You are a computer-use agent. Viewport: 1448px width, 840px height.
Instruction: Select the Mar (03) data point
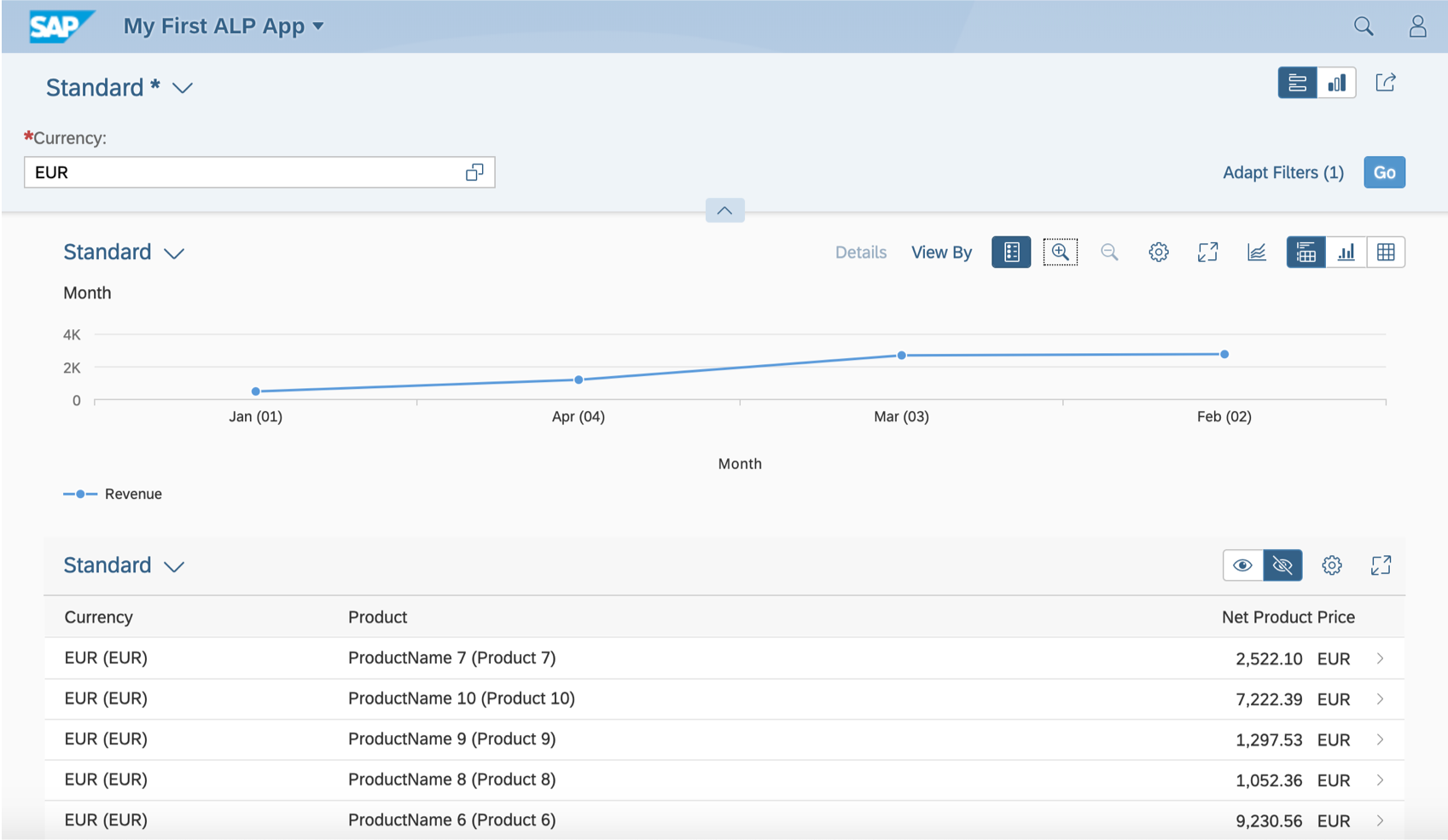(x=901, y=355)
